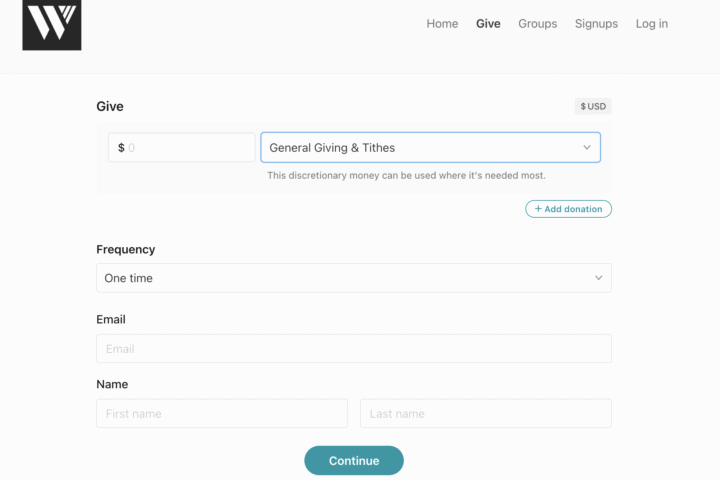
Task: Click into the Email field
Action: 353,349
